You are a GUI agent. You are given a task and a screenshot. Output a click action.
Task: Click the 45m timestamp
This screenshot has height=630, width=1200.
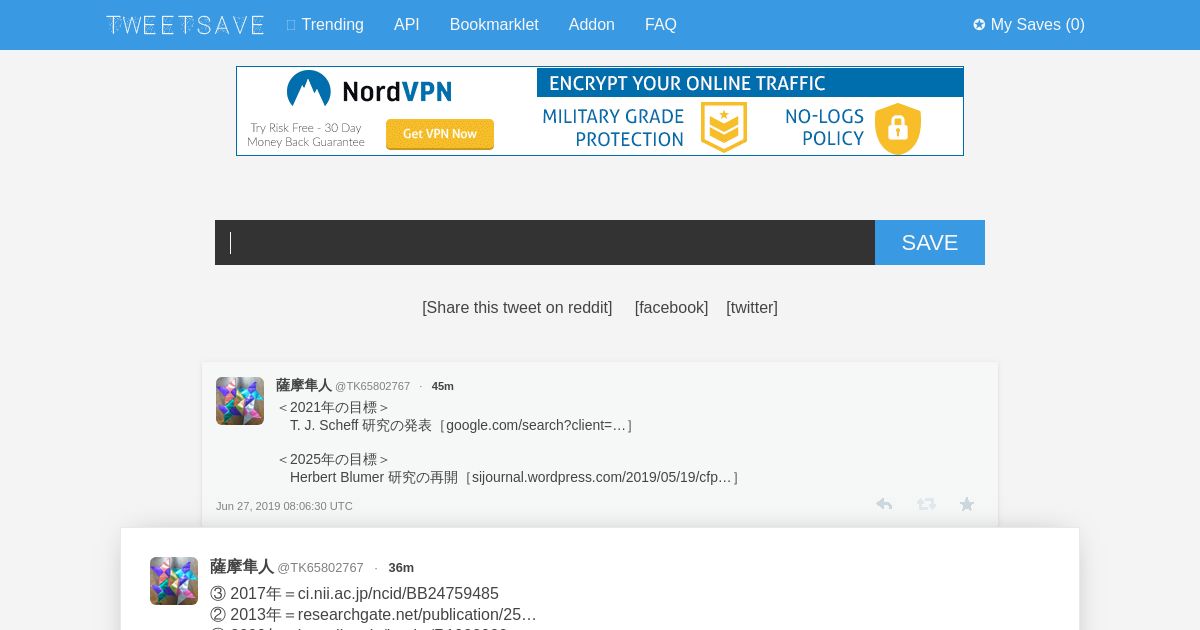coord(443,386)
